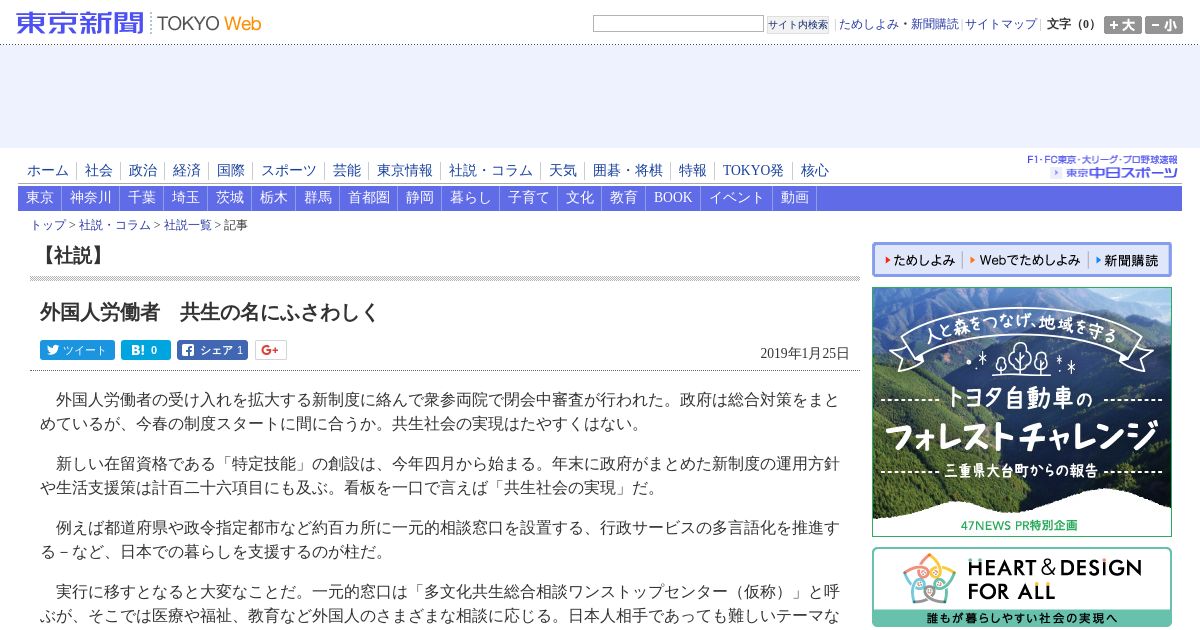The image size is (1200, 630).
Task: Click the 【社説】 section heading
Action: click(x=71, y=256)
